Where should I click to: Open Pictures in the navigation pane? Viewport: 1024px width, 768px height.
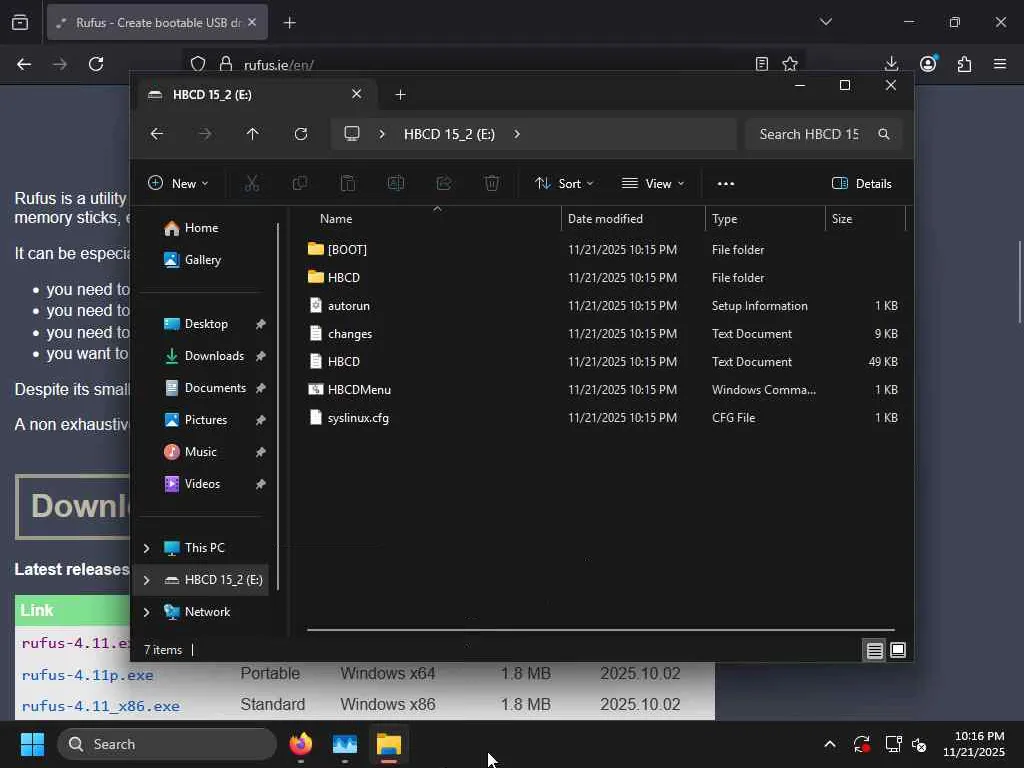pos(206,420)
